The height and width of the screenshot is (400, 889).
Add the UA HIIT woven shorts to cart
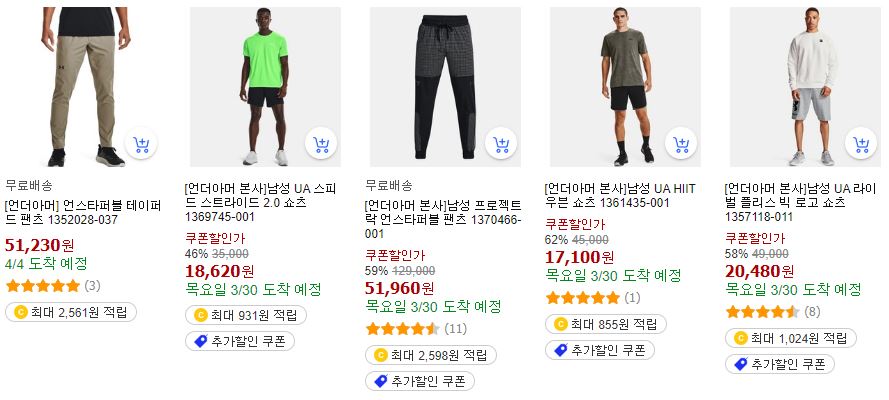point(681,144)
